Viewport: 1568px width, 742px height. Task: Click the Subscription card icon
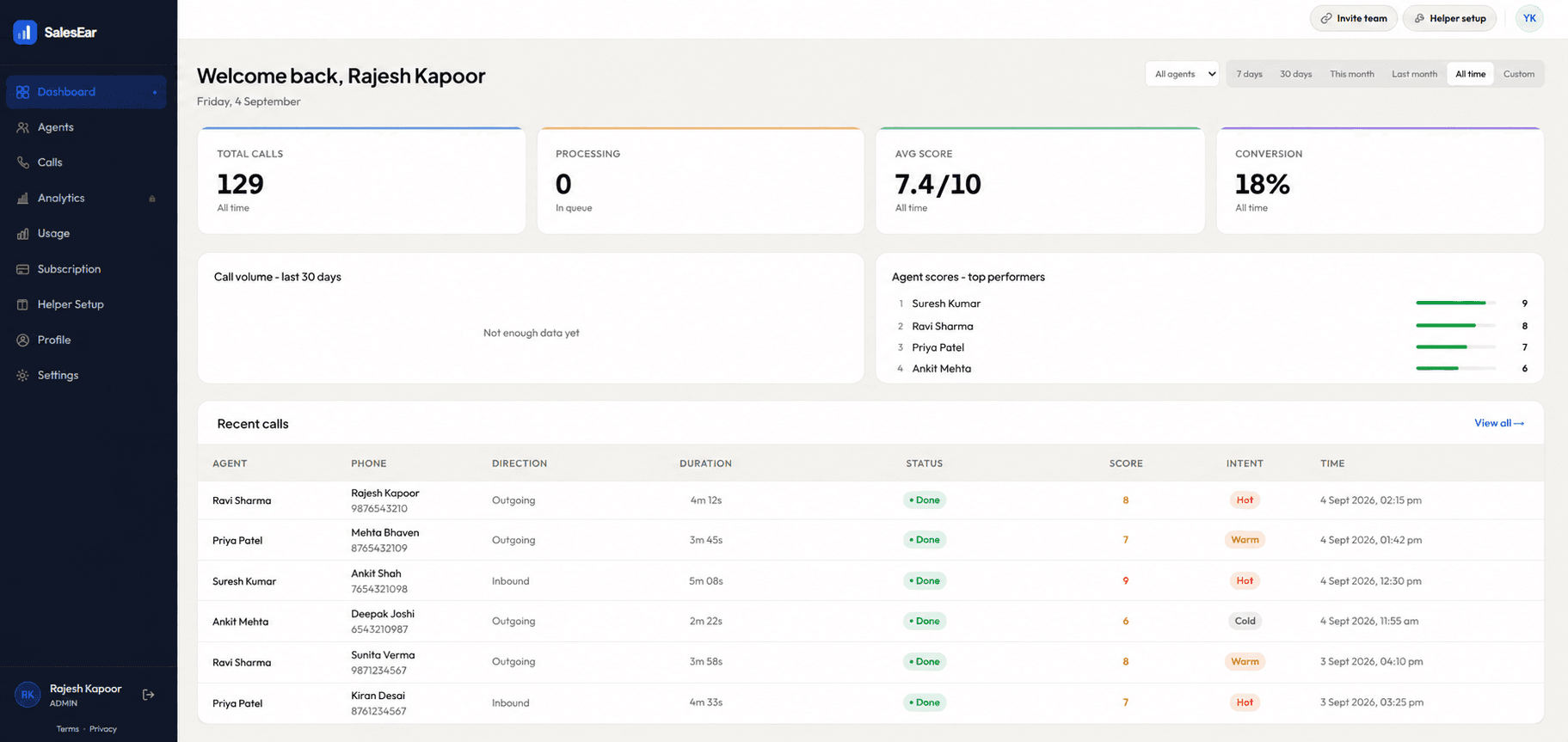[22, 269]
